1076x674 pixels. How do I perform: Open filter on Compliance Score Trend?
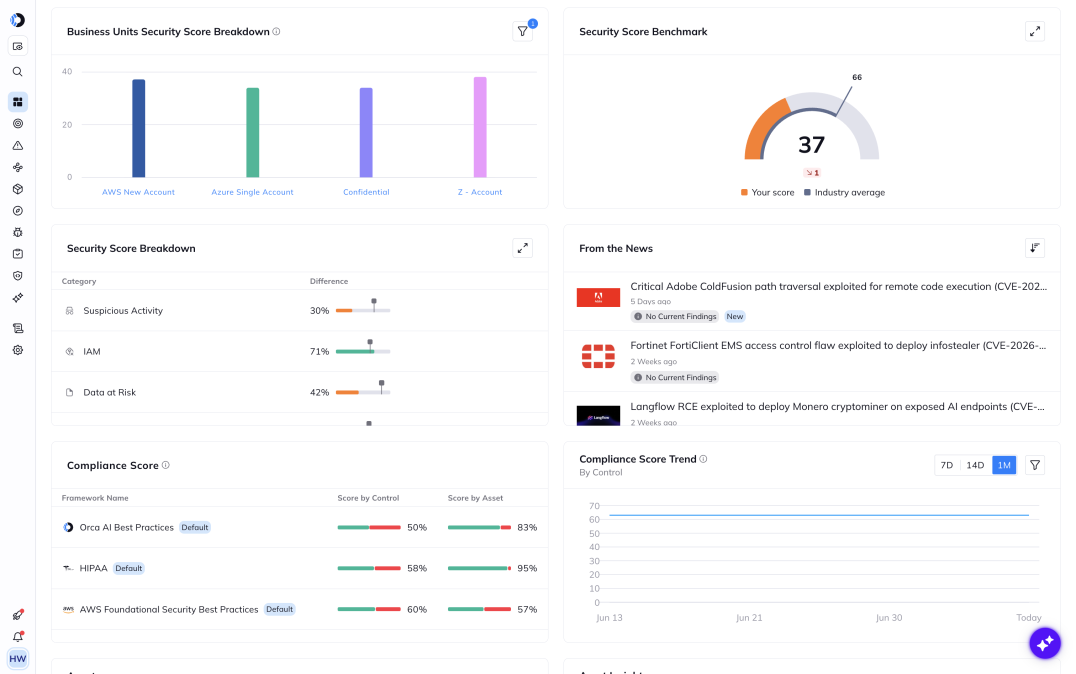point(1035,465)
